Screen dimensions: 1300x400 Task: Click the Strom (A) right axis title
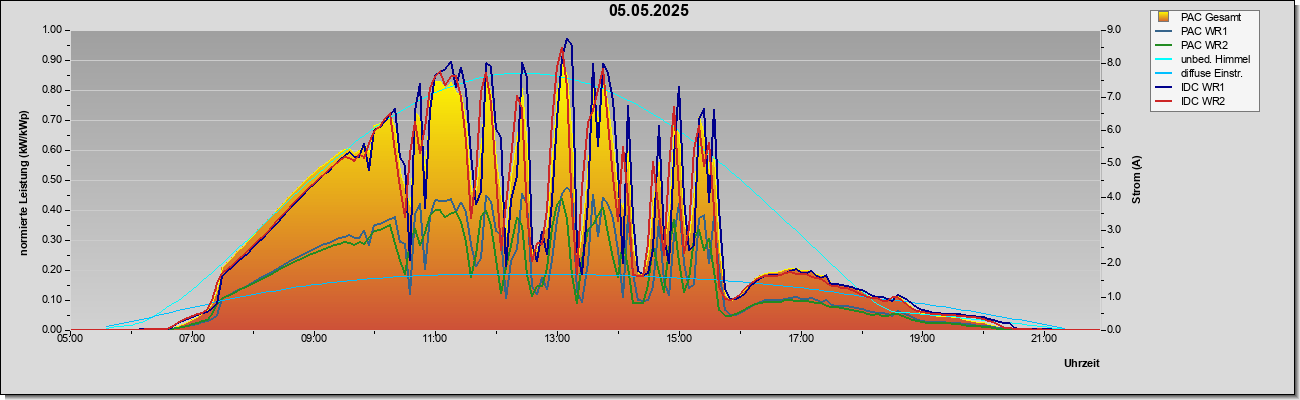[x=1137, y=180]
